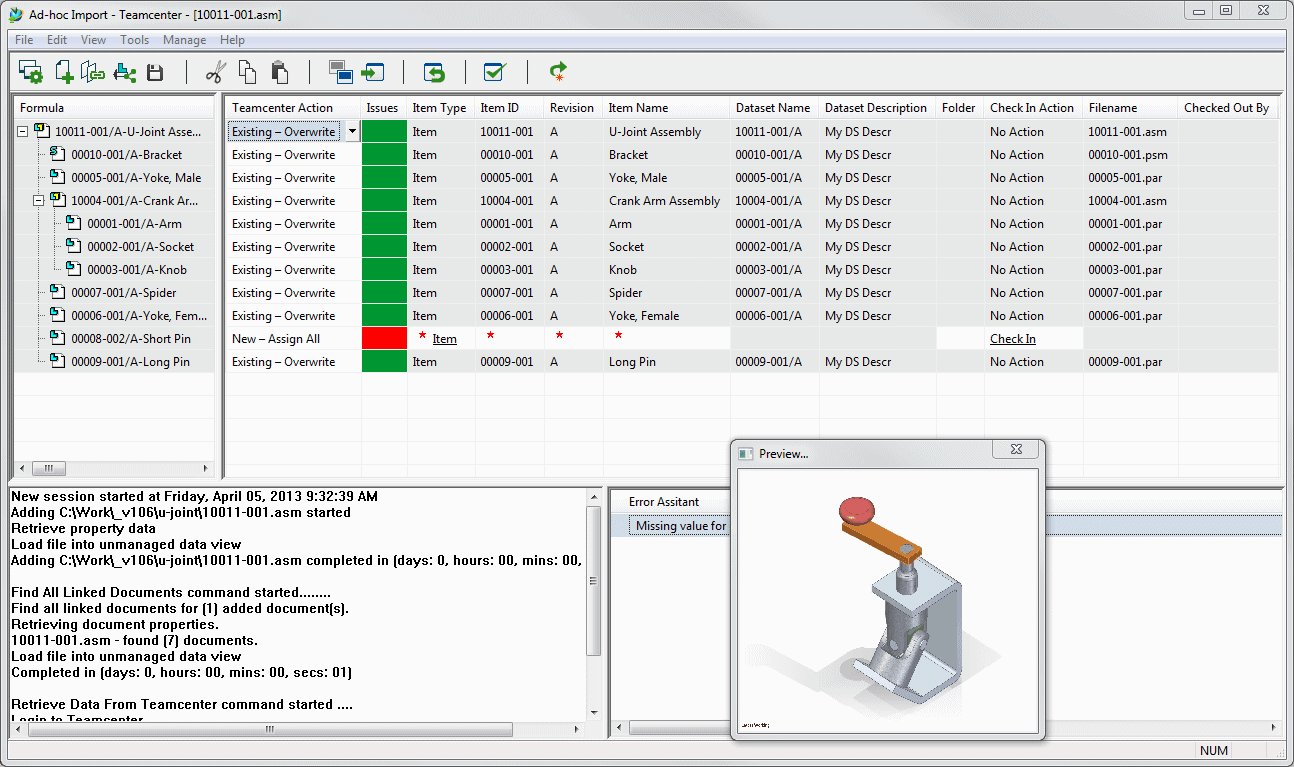Click the validate checkmark toolbar icon
The width and height of the screenshot is (1294, 767).
494,72
